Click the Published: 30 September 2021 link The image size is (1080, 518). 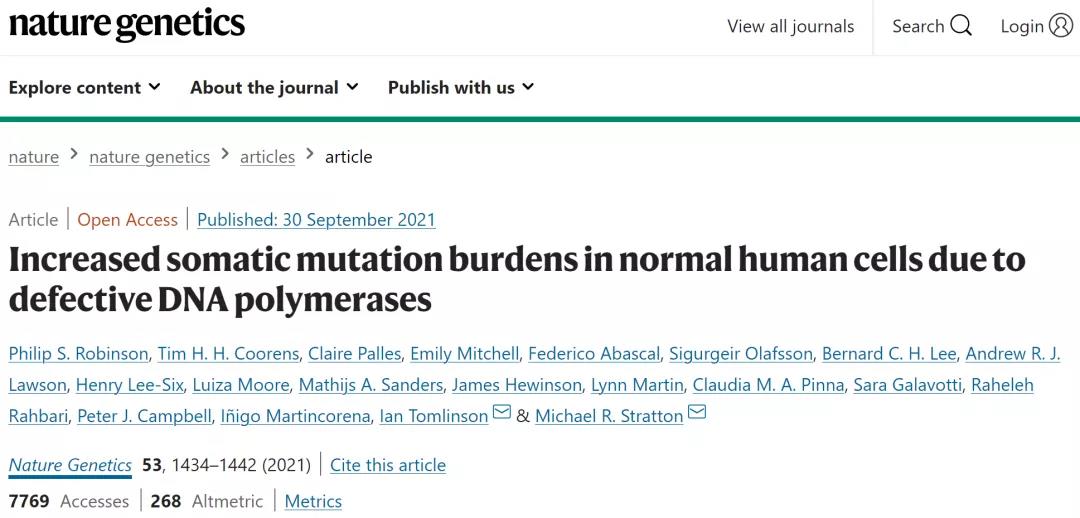point(316,220)
